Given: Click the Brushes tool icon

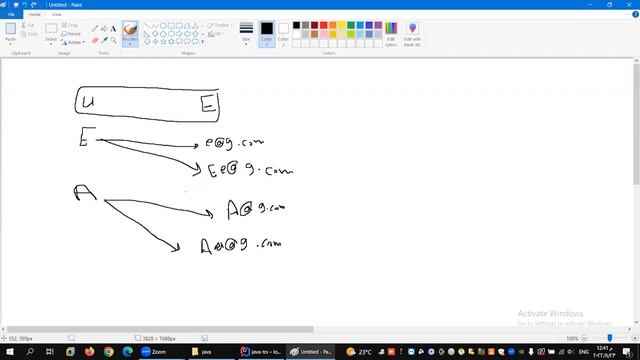Looking at the screenshot, I should point(130,29).
